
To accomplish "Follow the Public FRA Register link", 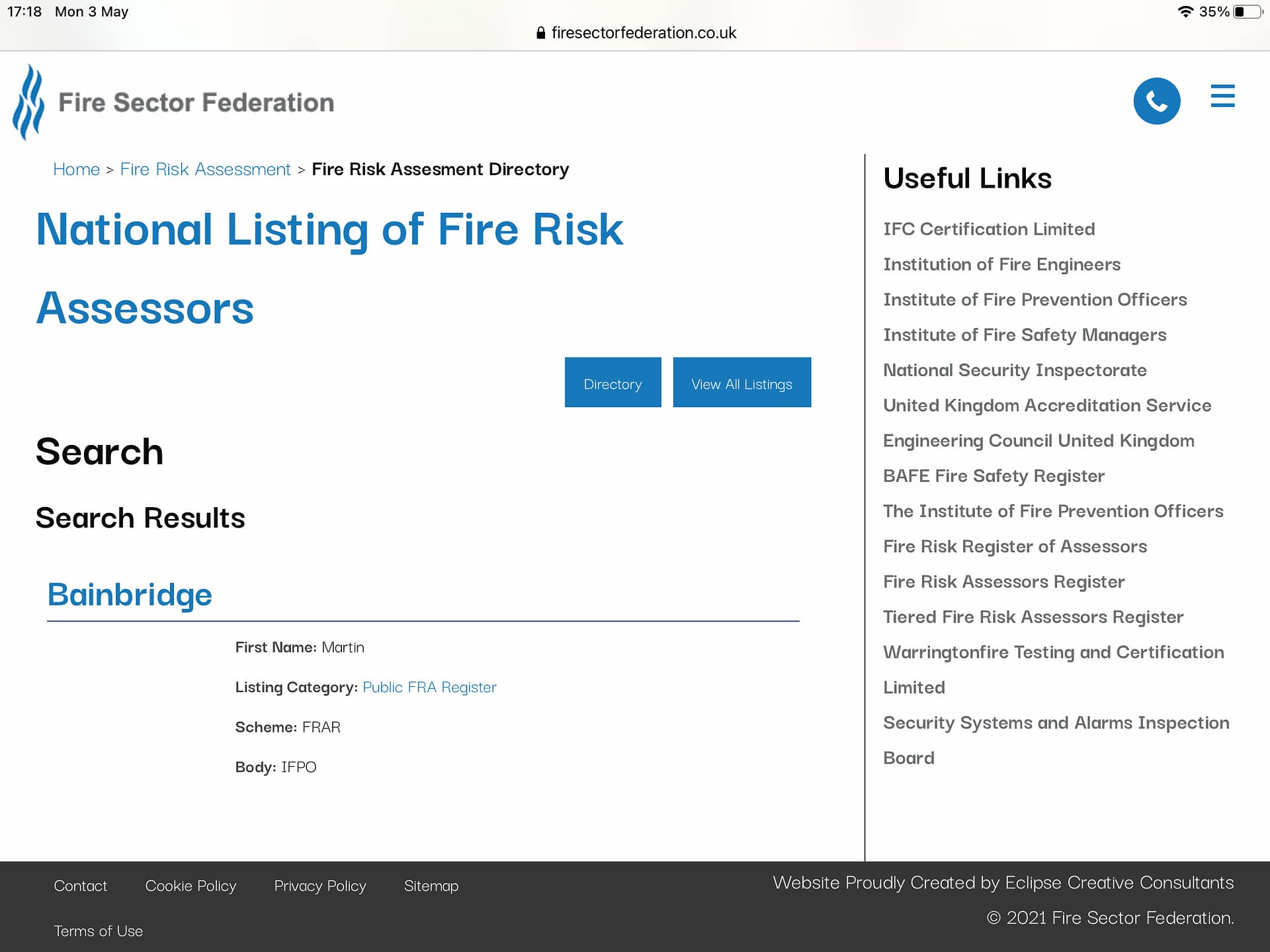I will [x=429, y=688].
